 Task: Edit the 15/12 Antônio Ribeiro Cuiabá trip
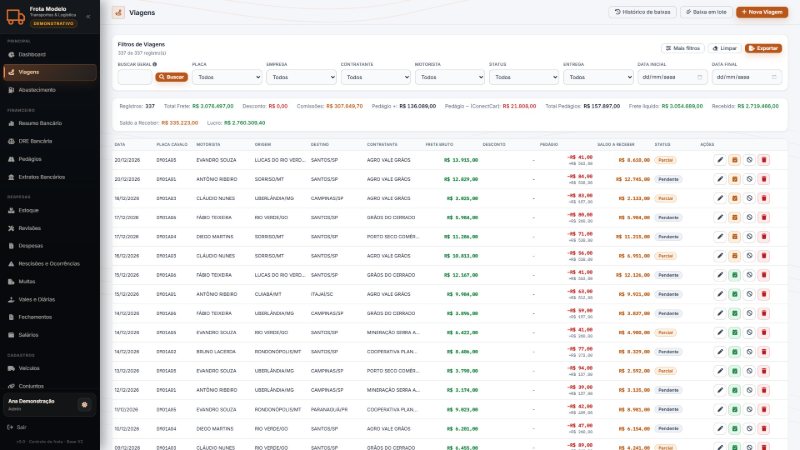pyautogui.click(x=720, y=294)
